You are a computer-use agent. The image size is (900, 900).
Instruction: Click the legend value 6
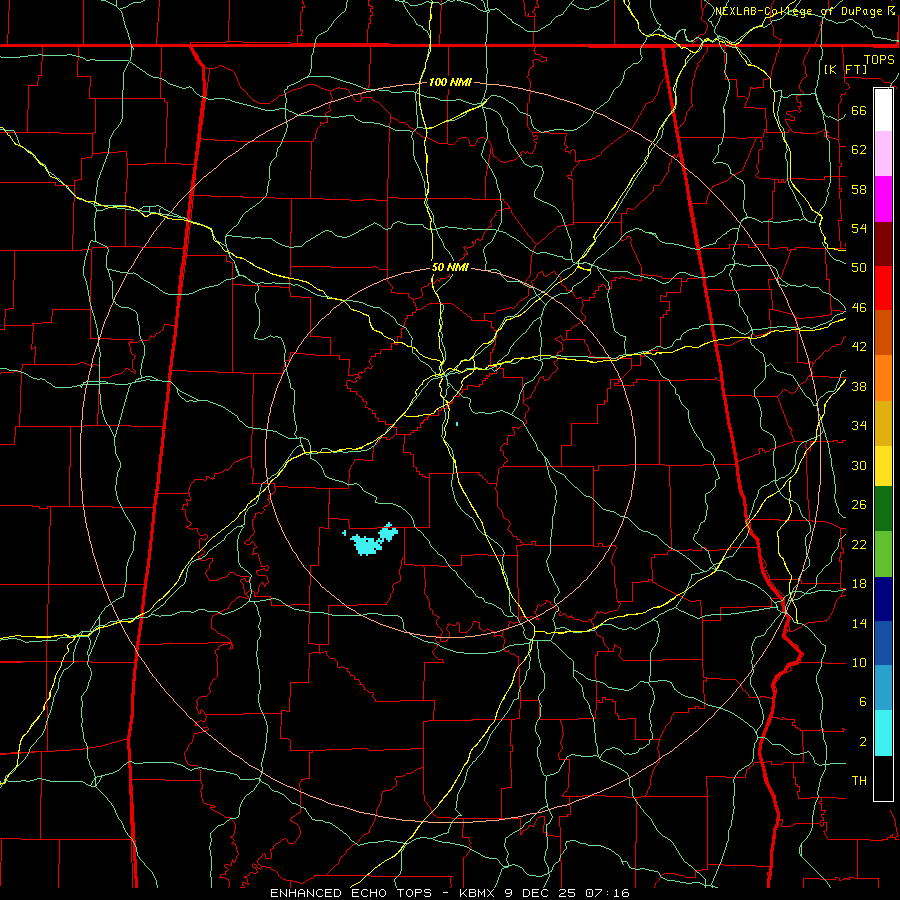click(862, 701)
